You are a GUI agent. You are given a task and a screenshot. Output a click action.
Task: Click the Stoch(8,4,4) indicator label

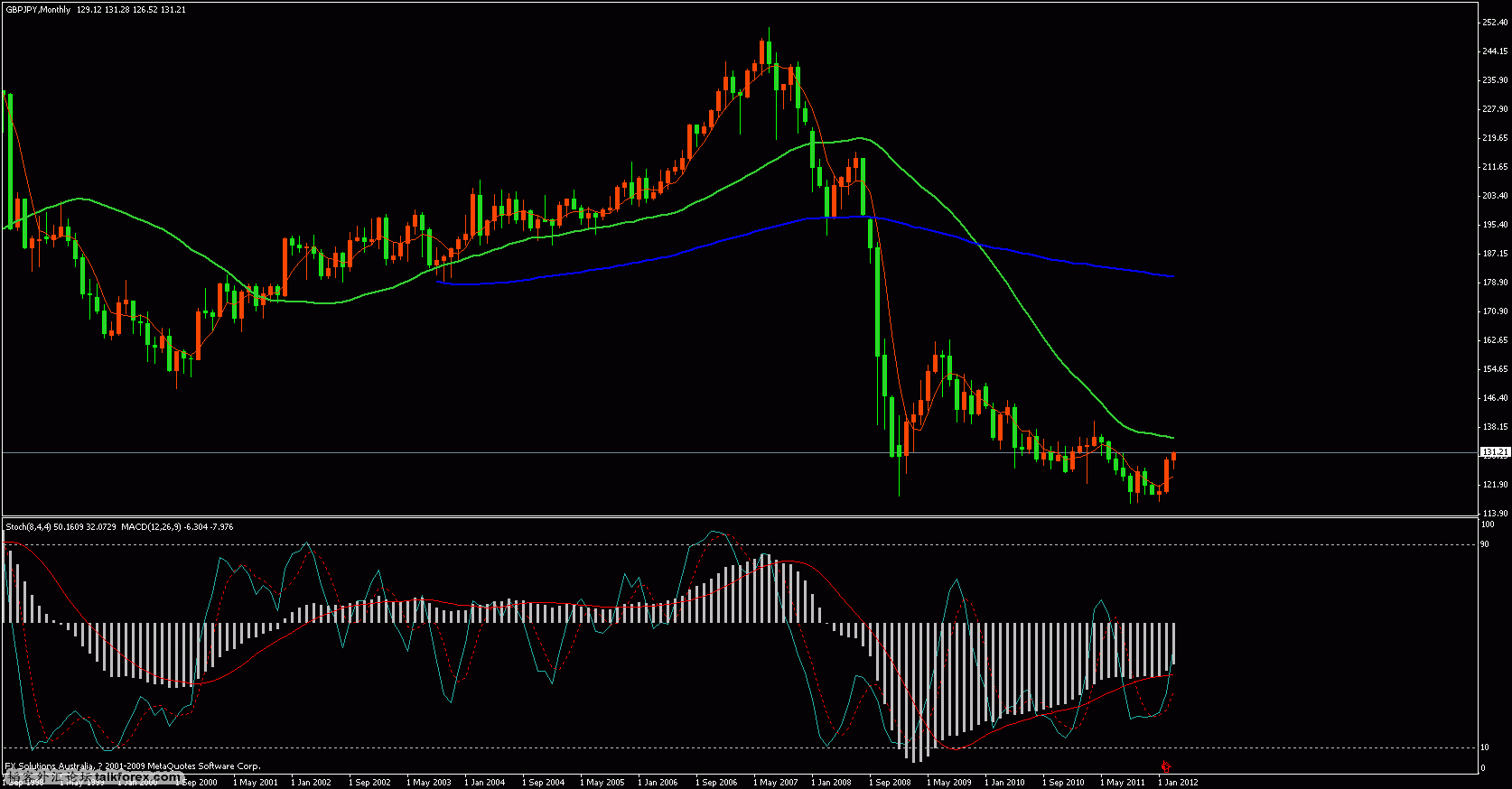[x=29, y=527]
